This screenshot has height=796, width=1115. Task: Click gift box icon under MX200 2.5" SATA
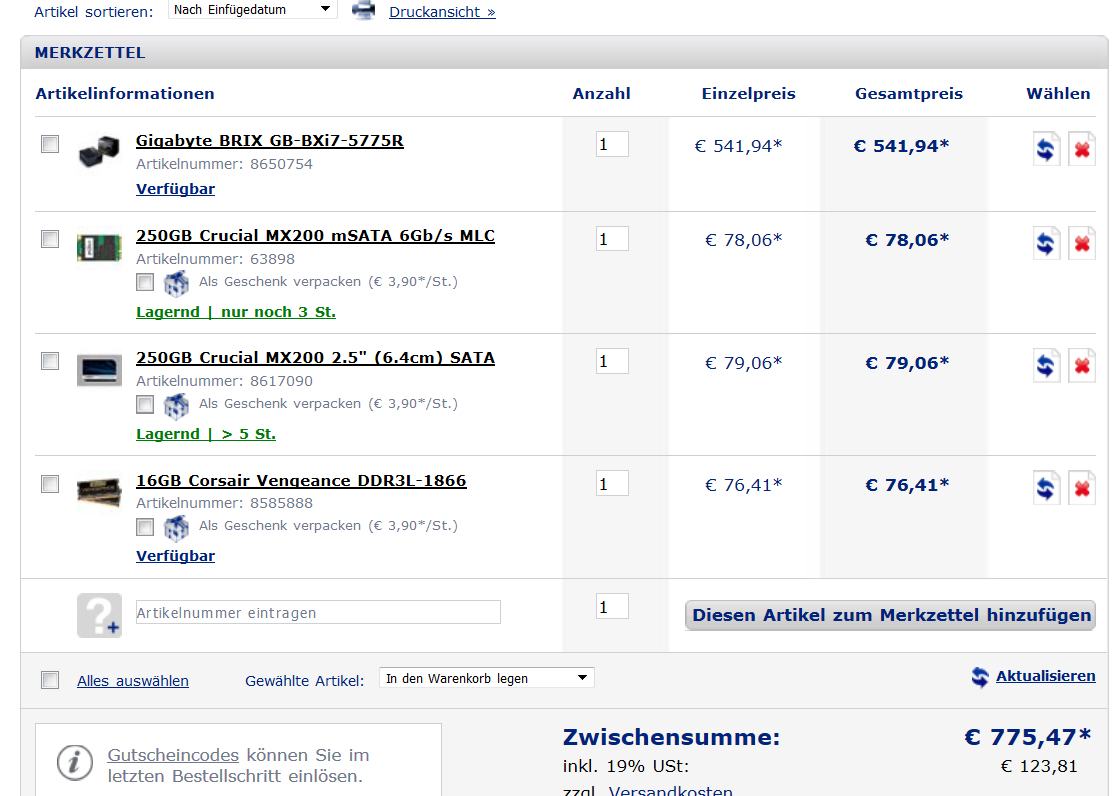point(176,405)
